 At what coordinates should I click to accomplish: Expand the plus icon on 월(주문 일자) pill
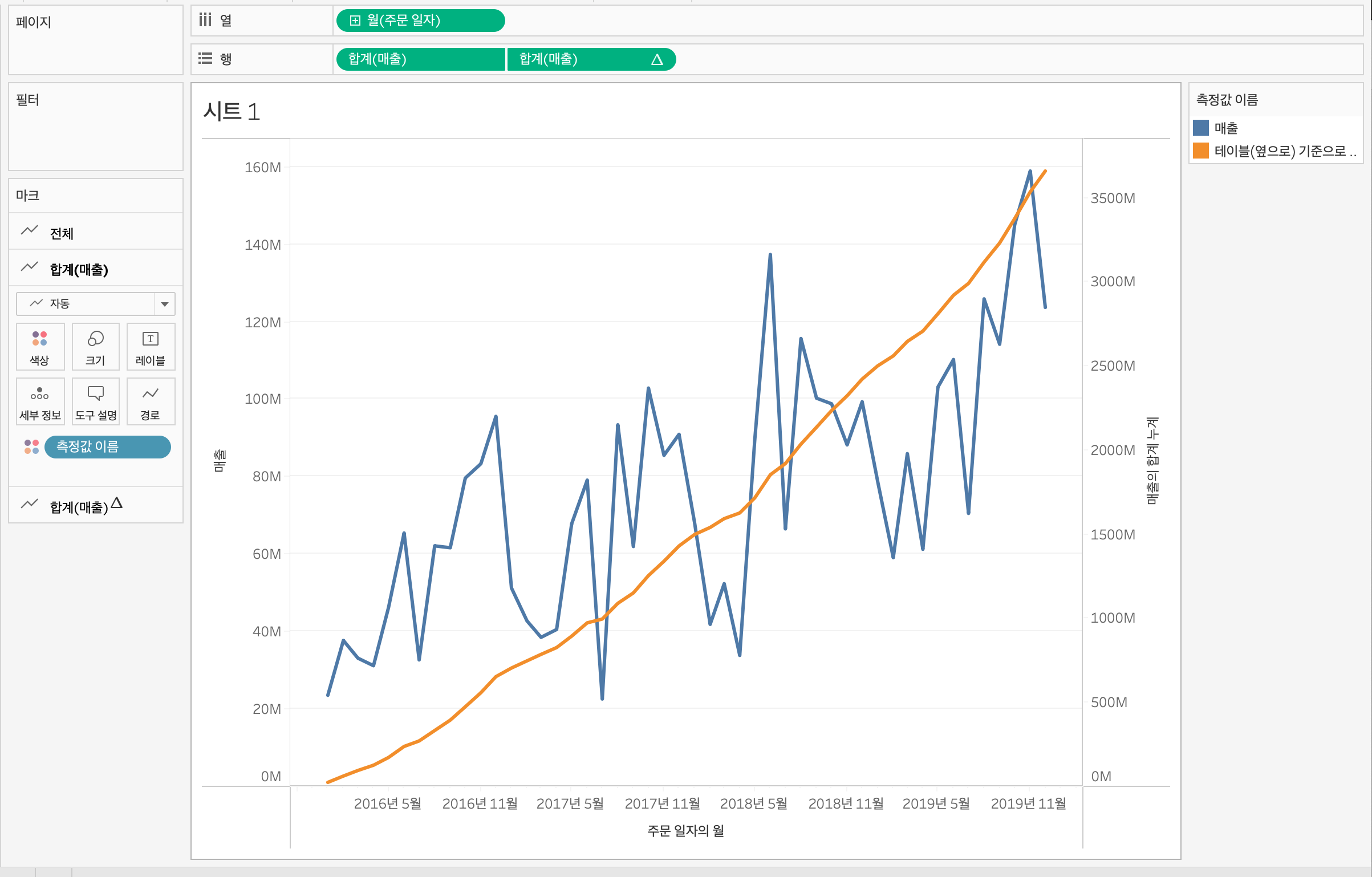[355, 21]
